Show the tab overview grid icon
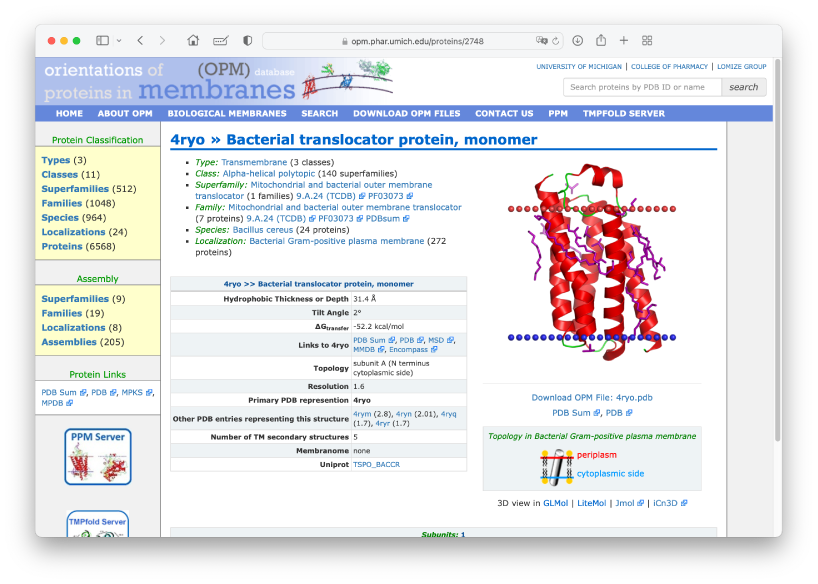 (x=647, y=41)
